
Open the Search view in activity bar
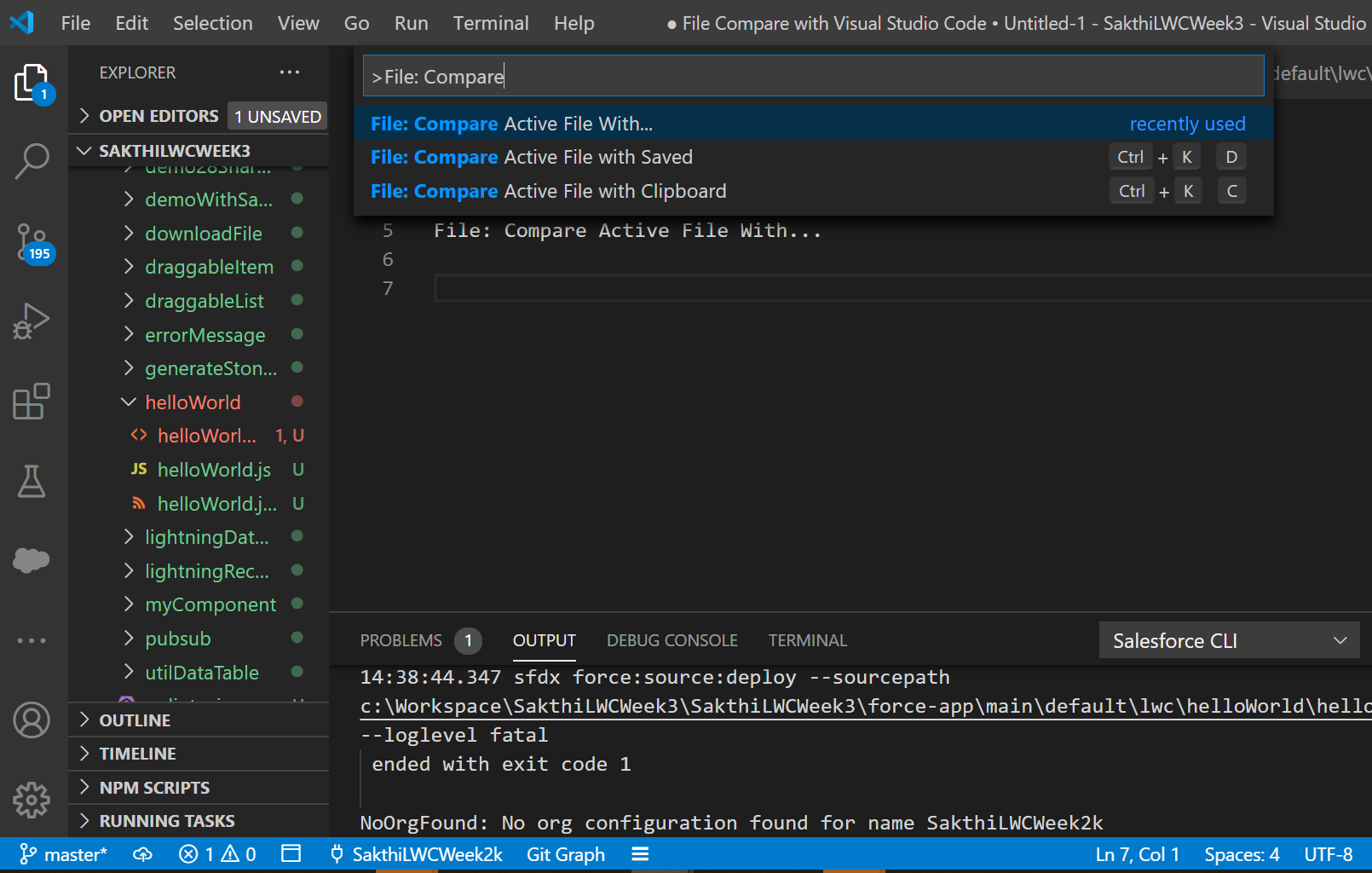click(32, 160)
